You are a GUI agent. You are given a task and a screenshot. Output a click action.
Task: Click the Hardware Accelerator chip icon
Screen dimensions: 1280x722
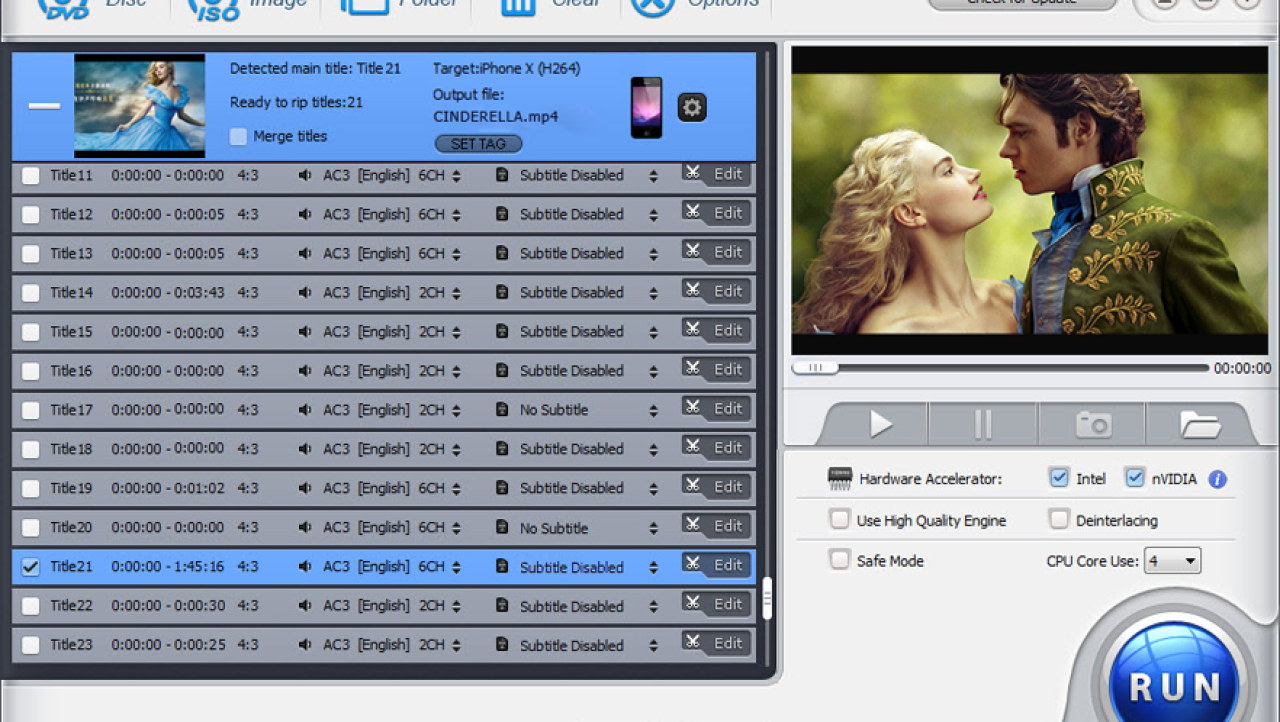(x=840, y=479)
